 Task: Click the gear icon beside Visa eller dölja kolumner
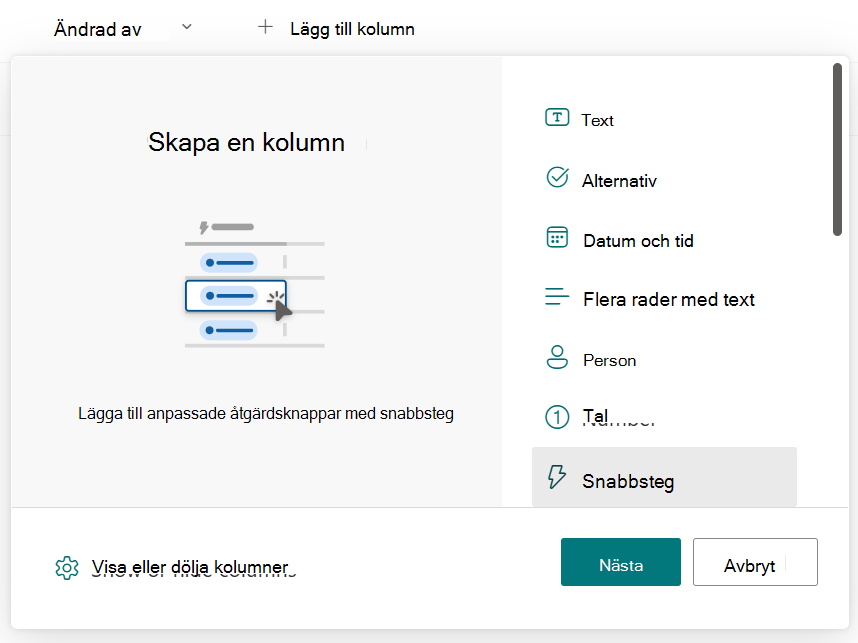(67, 568)
